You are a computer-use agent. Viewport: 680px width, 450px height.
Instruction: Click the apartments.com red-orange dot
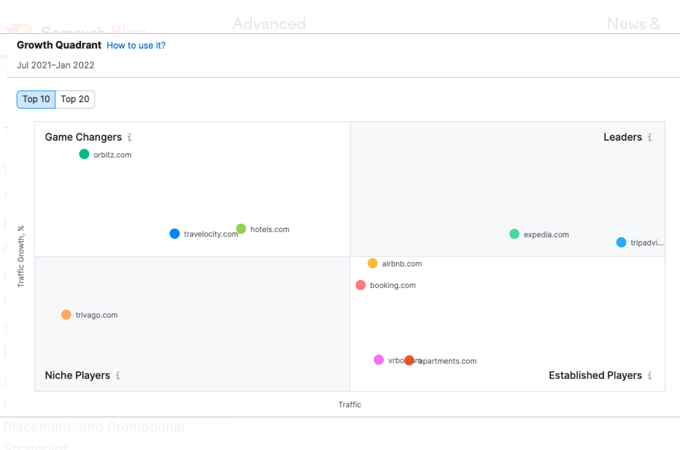point(409,360)
